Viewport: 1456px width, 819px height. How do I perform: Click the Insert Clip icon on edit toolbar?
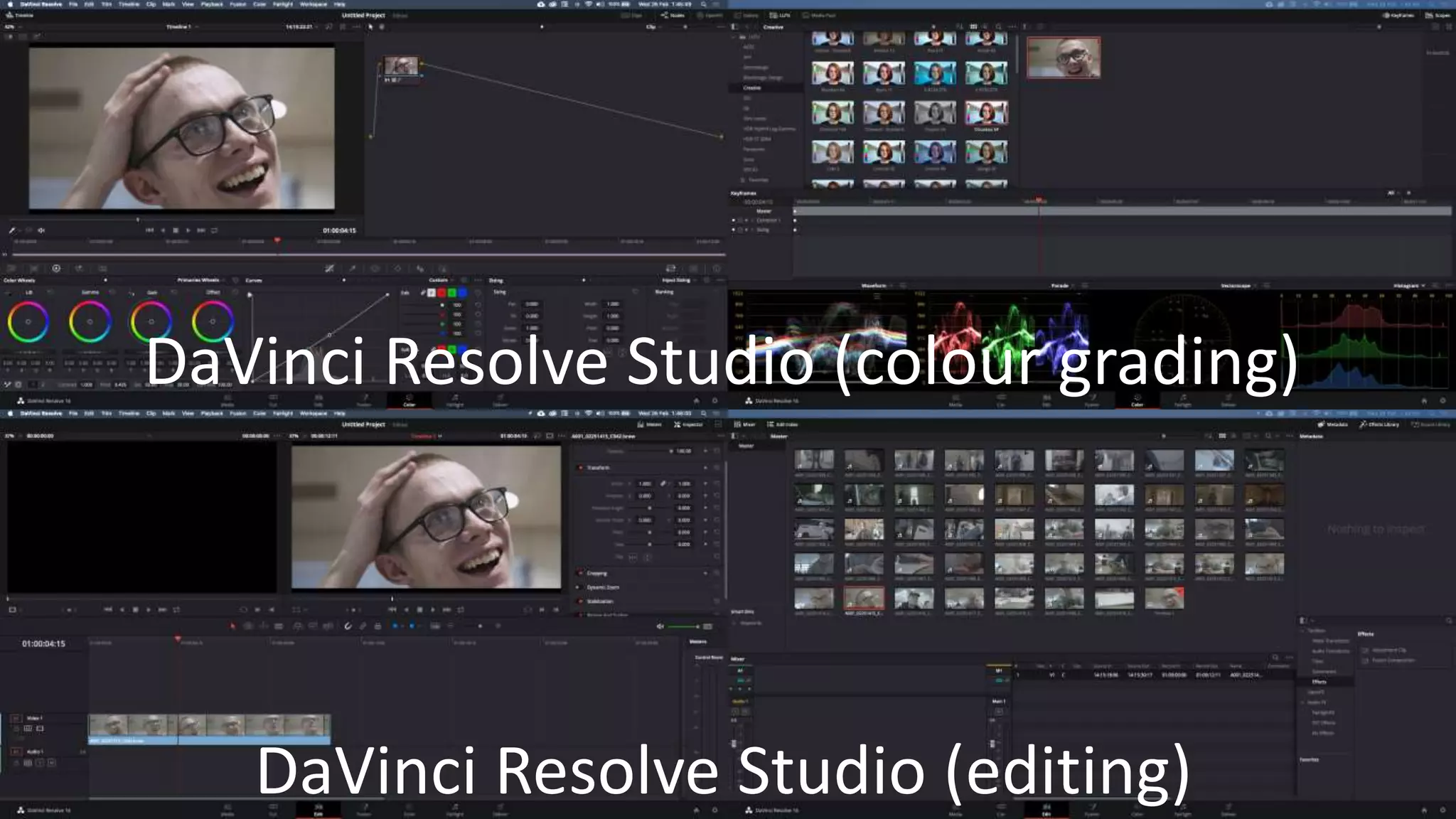click(298, 626)
